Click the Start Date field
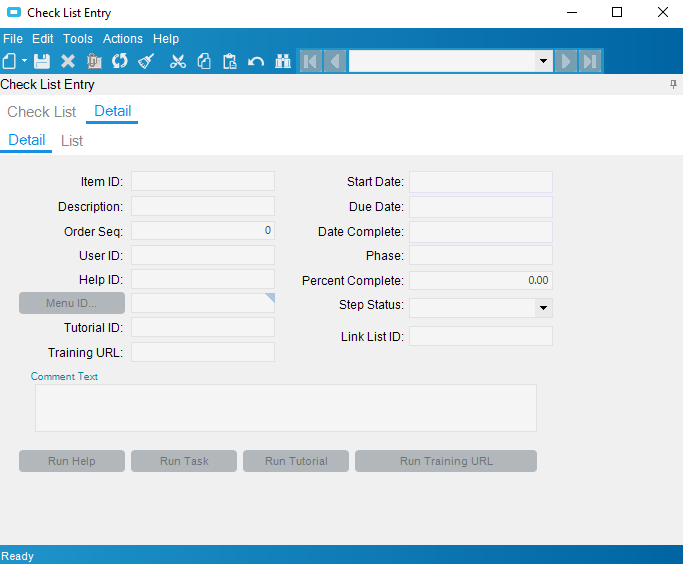683x564 pixels. coord(481,182)
